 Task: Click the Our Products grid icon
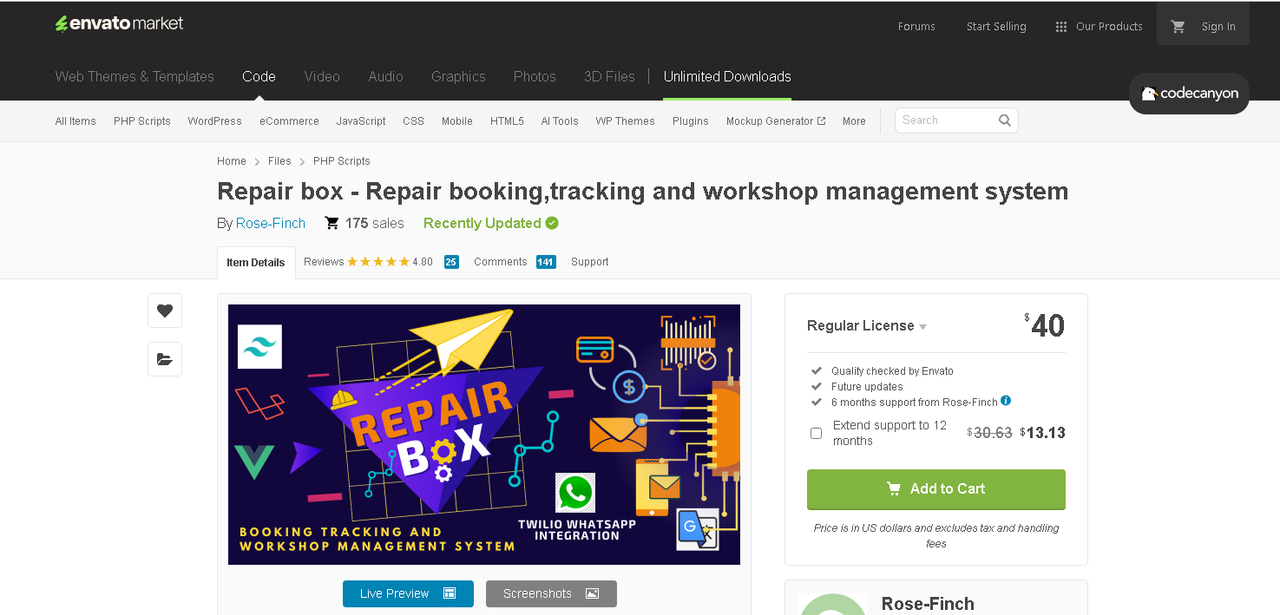coord(1061,27)
